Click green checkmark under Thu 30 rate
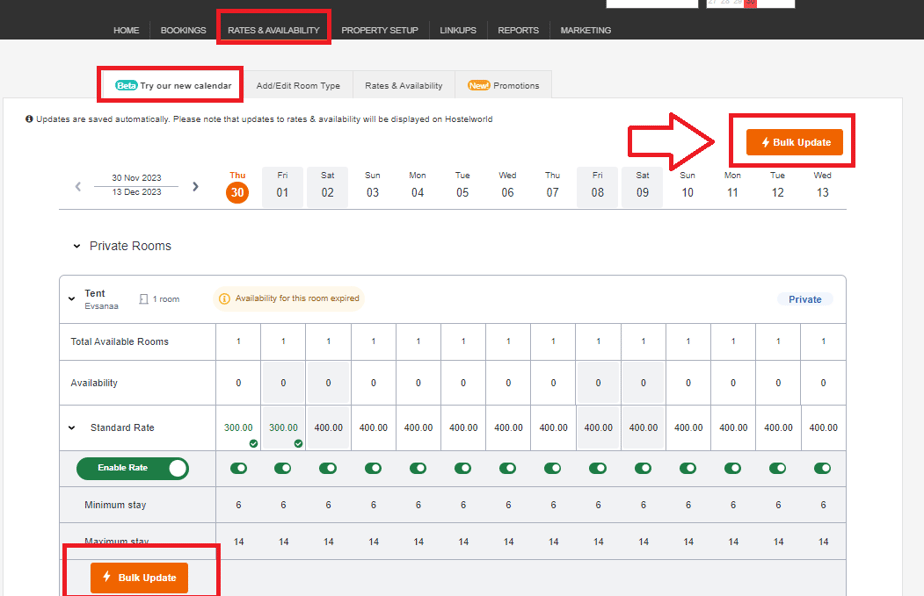 pos(253,443)
